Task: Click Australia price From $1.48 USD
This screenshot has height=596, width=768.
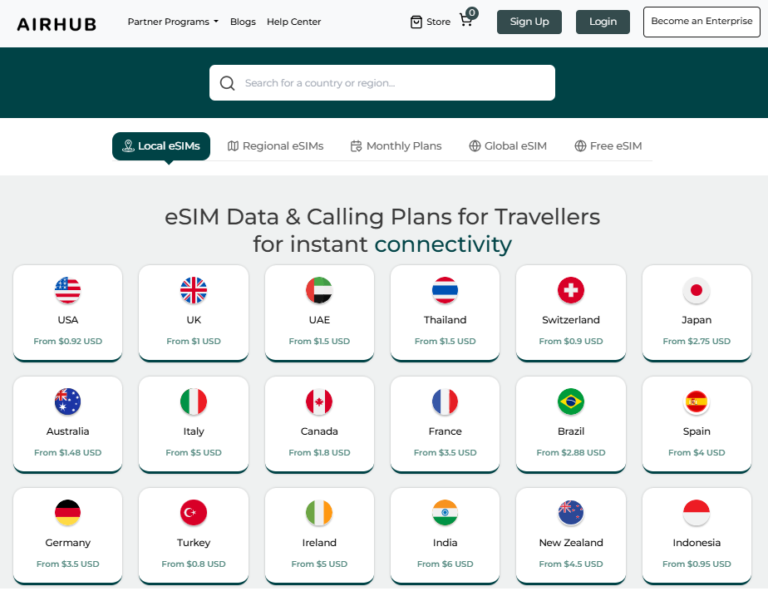Action: 68,453
